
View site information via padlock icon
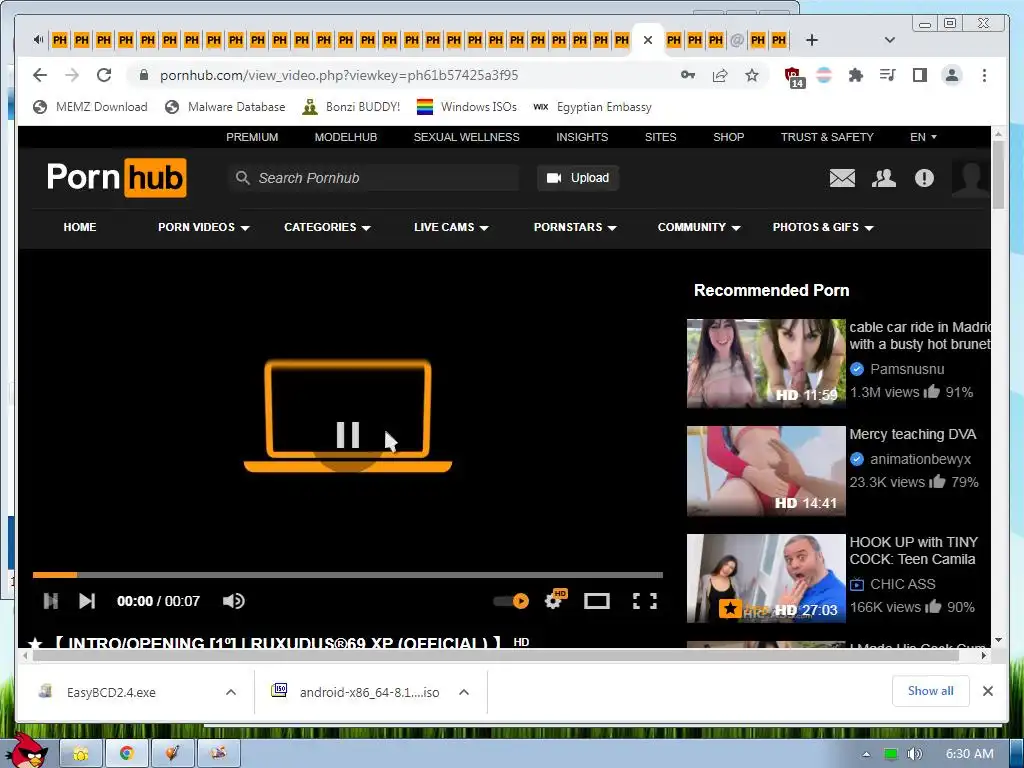point(144,75)
